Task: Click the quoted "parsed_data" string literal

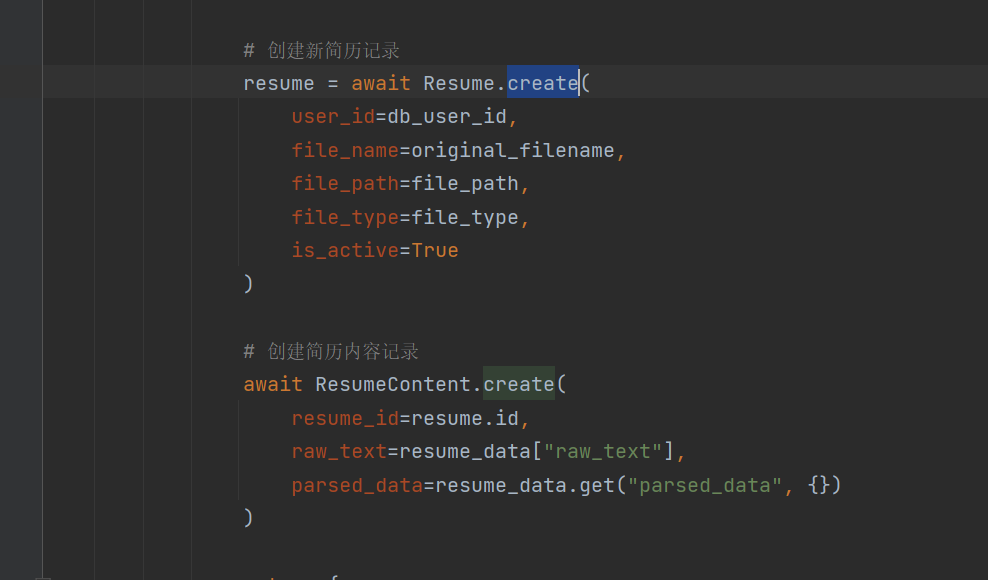Action: (705, 485)
